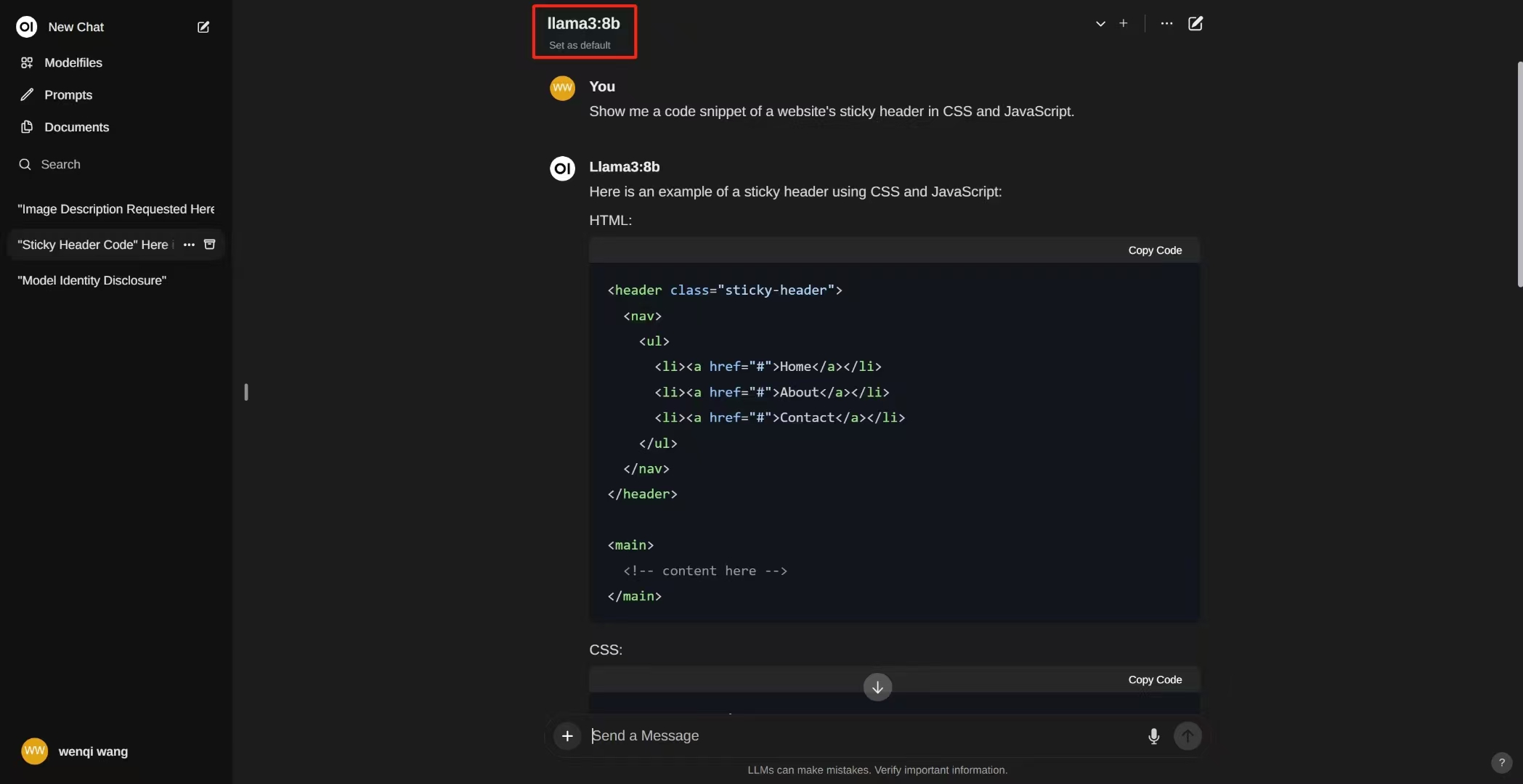Click the About list item code line
Screen dimensions: 1523x784
tap(771, 392)
